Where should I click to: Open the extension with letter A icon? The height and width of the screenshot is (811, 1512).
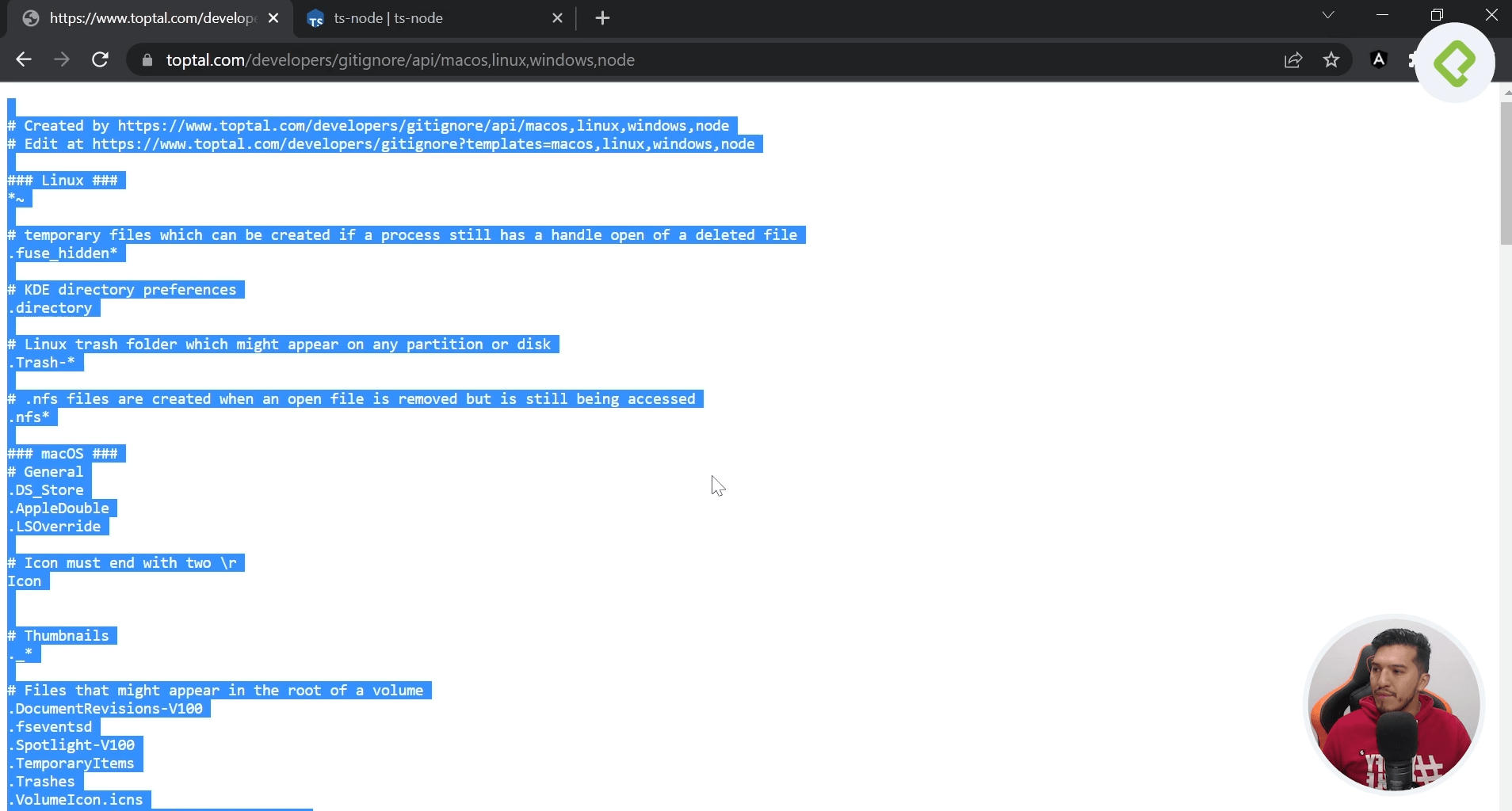click(x=1379, y=59)
